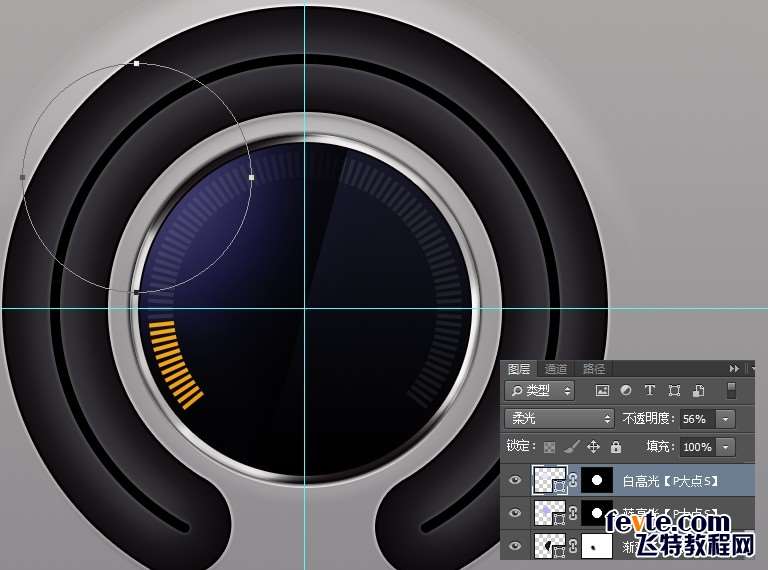Click the opacity 56% value field
Image resolution: width=768 pixels, height=570 pixels.
tap(697, 419)
